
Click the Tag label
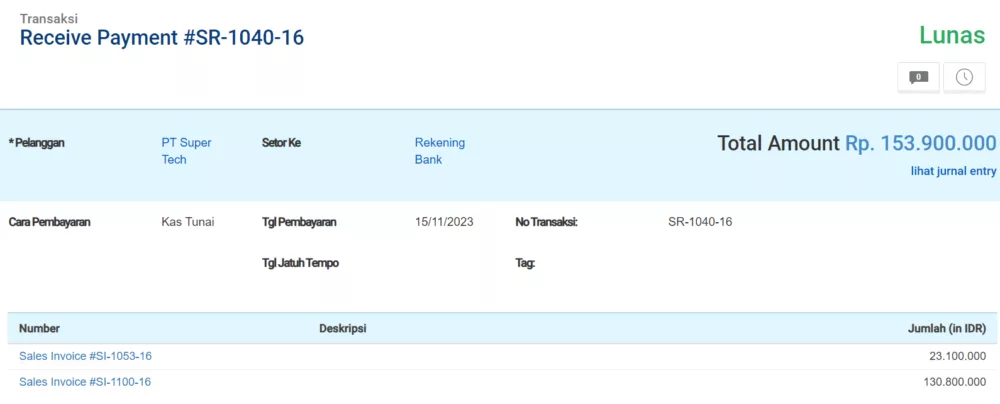(525, 263)
